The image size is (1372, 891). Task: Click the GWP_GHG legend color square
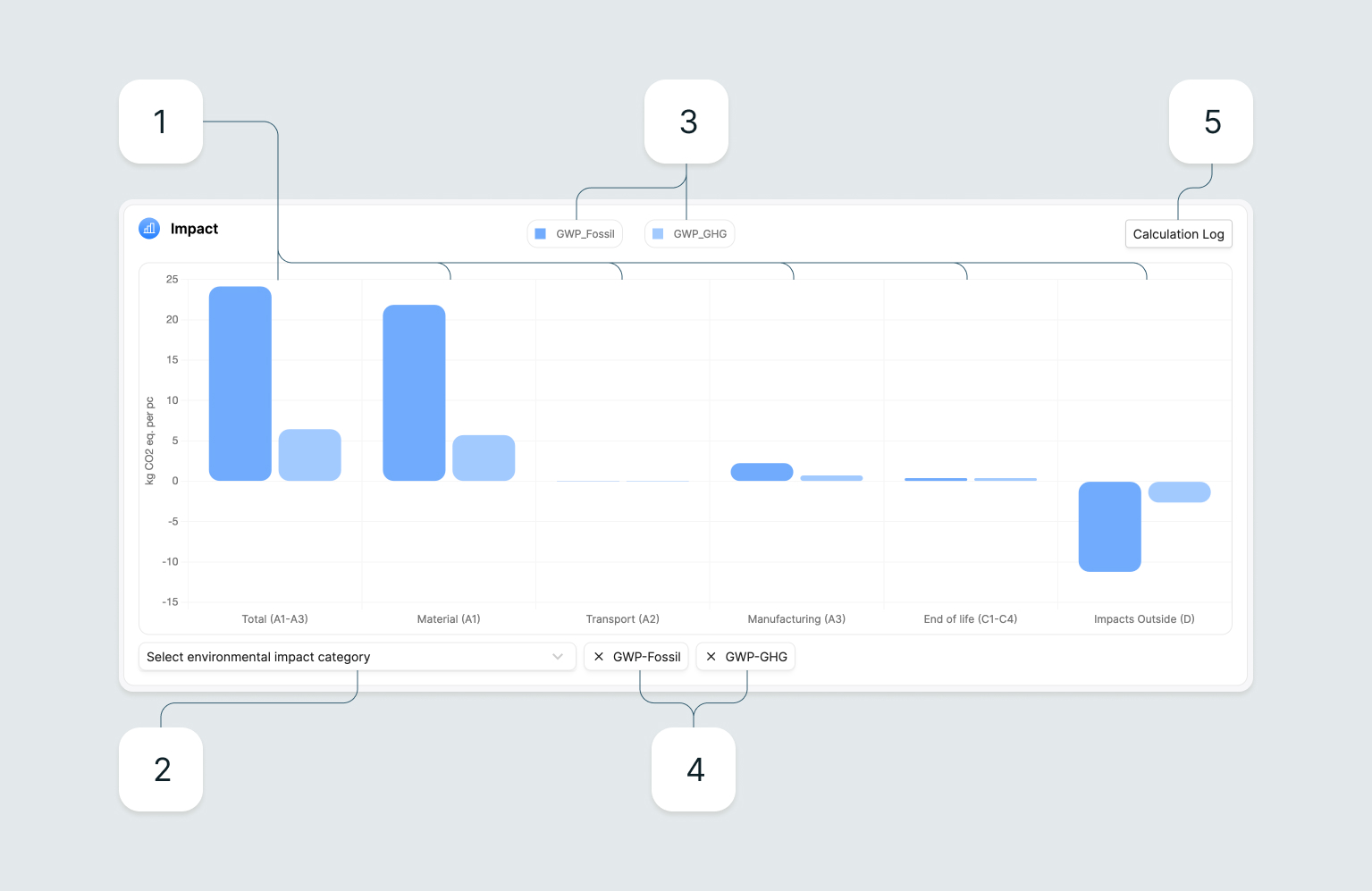point(658,234)
